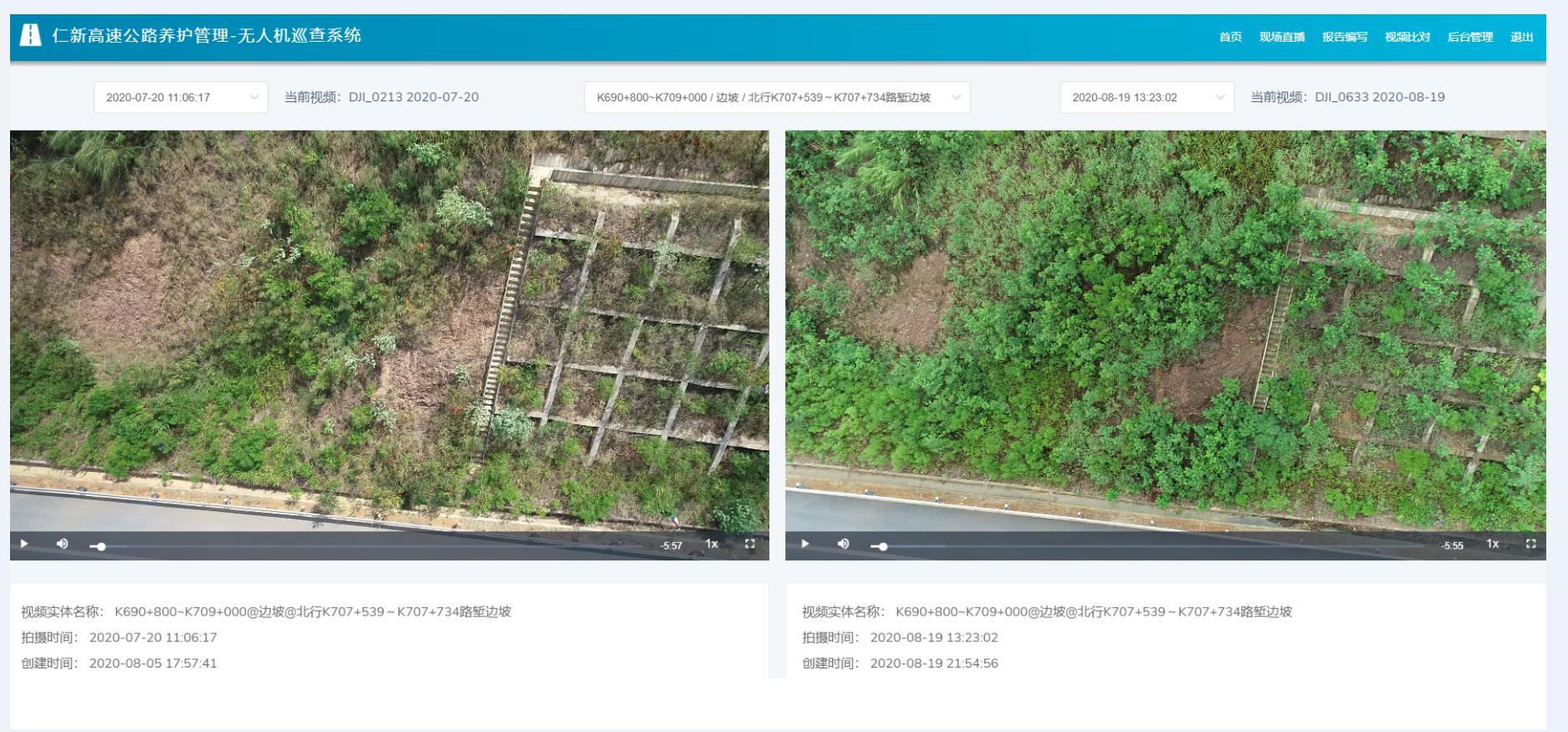1568x732 pixels.
Task: Click the left video progress slider handle
Action: point(101,546)
